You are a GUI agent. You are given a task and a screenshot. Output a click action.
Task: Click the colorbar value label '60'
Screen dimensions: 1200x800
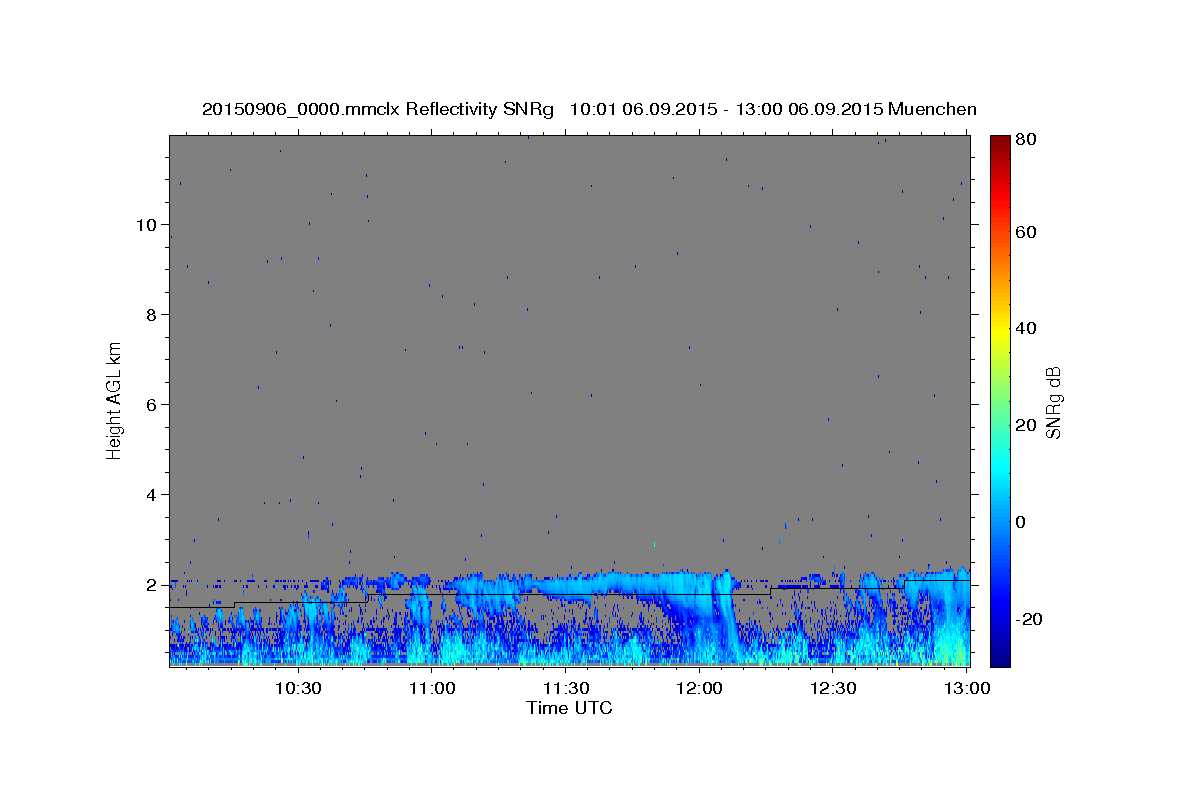pyautogui.click(x=1028, y=232)
